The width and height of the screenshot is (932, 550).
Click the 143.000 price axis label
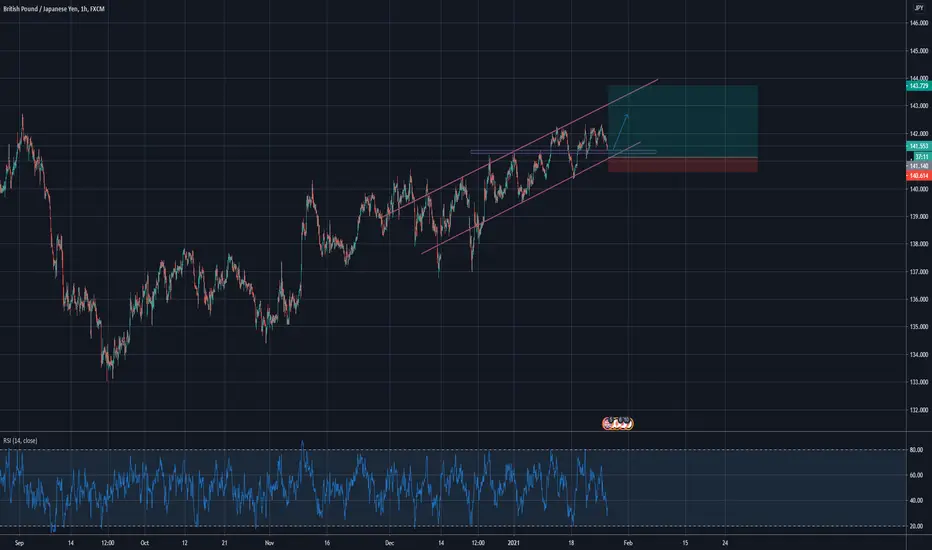click(x=919, y=106)
